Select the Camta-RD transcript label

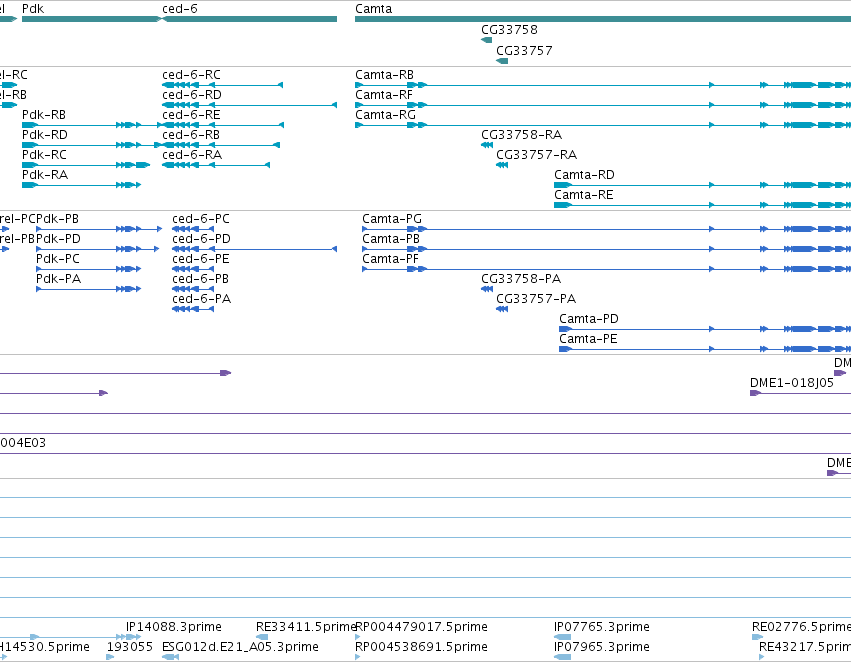[584, 175]
